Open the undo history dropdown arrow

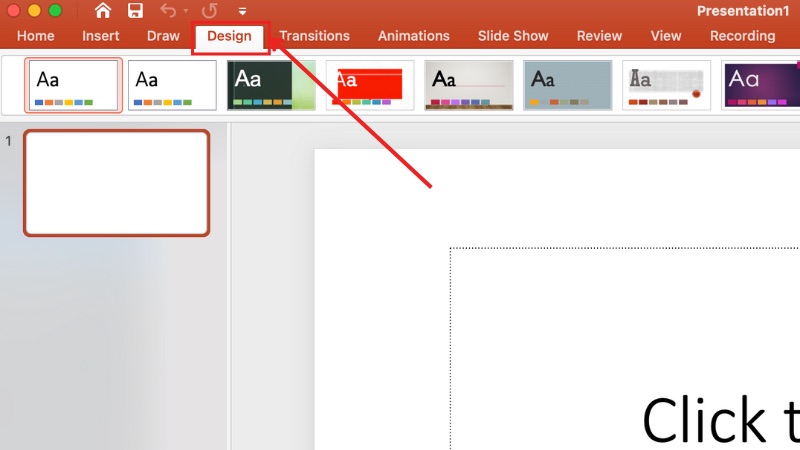(186, 11)
